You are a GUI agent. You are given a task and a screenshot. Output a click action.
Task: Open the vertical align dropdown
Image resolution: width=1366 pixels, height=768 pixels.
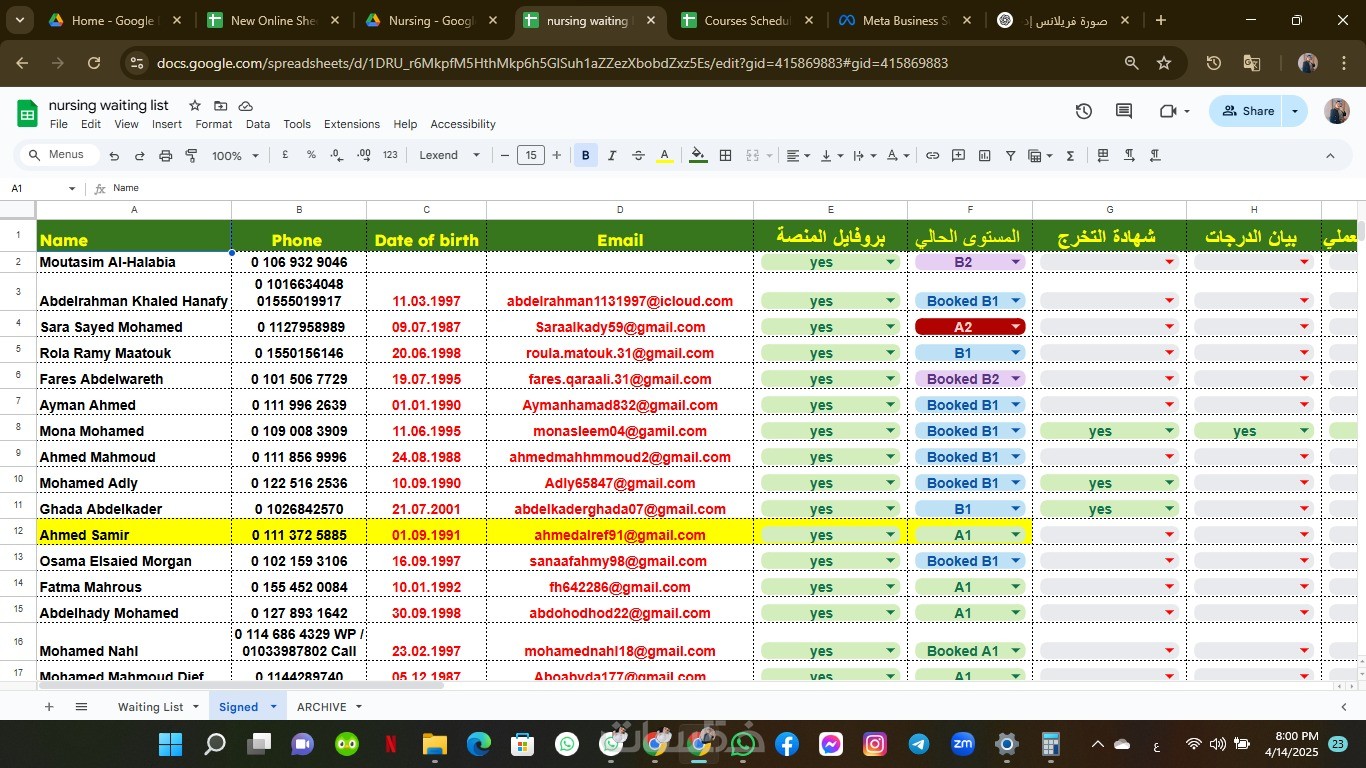[x=831, y=155]
